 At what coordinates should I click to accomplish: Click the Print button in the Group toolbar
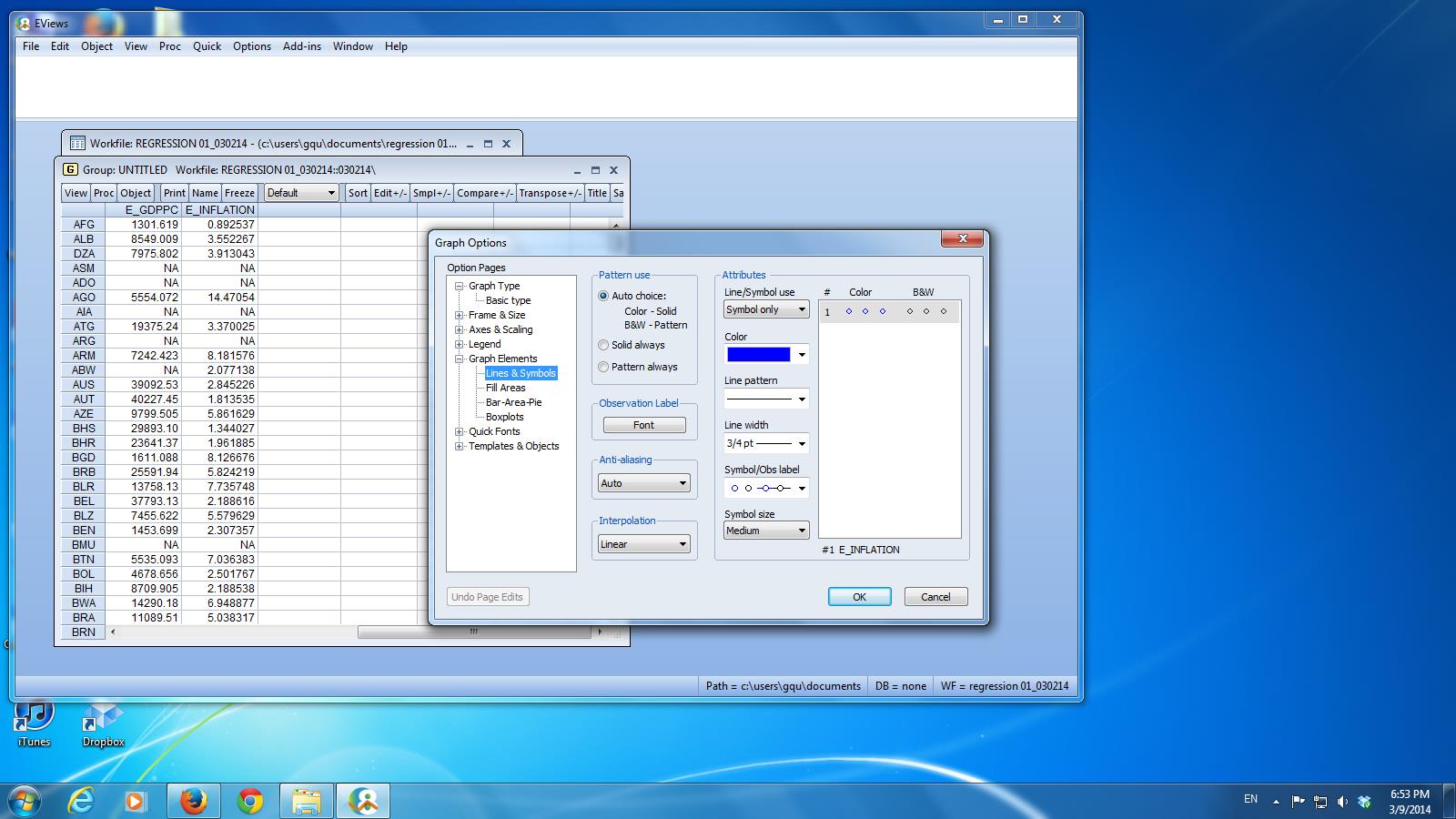tap(175, 193)
